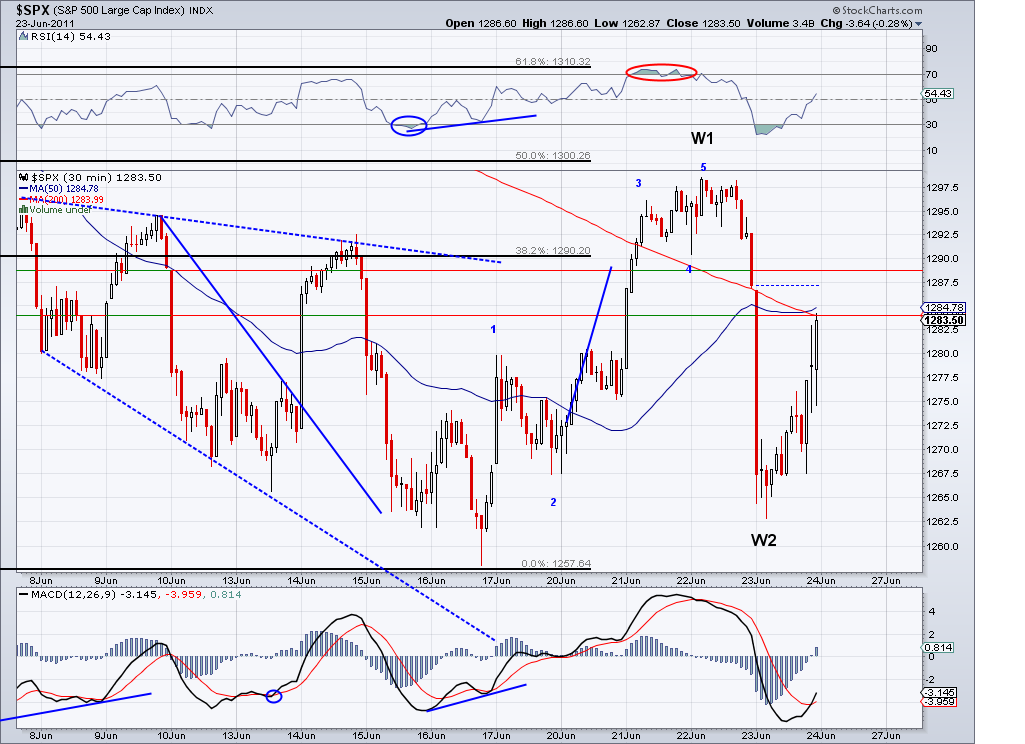This screenshot has height=744, width=1025.
Task: Click the 0.814 MACD histogram axis tag
Action: tap(938, 647)
